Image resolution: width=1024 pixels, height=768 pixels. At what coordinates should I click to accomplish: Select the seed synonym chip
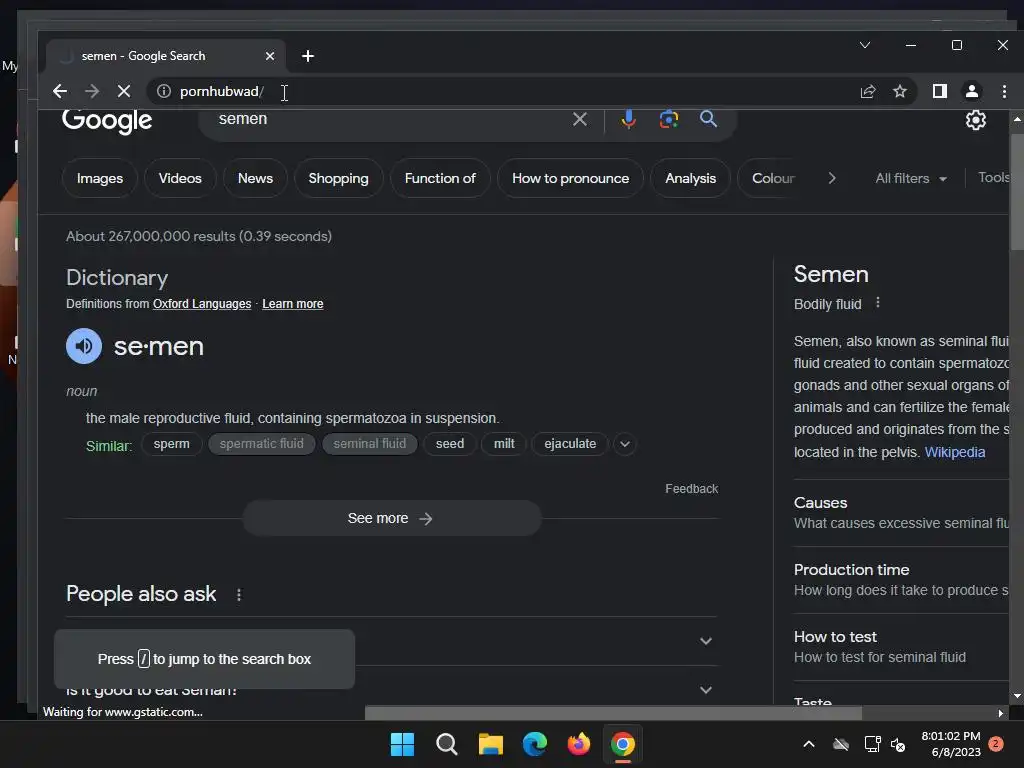tap(450, 444)
